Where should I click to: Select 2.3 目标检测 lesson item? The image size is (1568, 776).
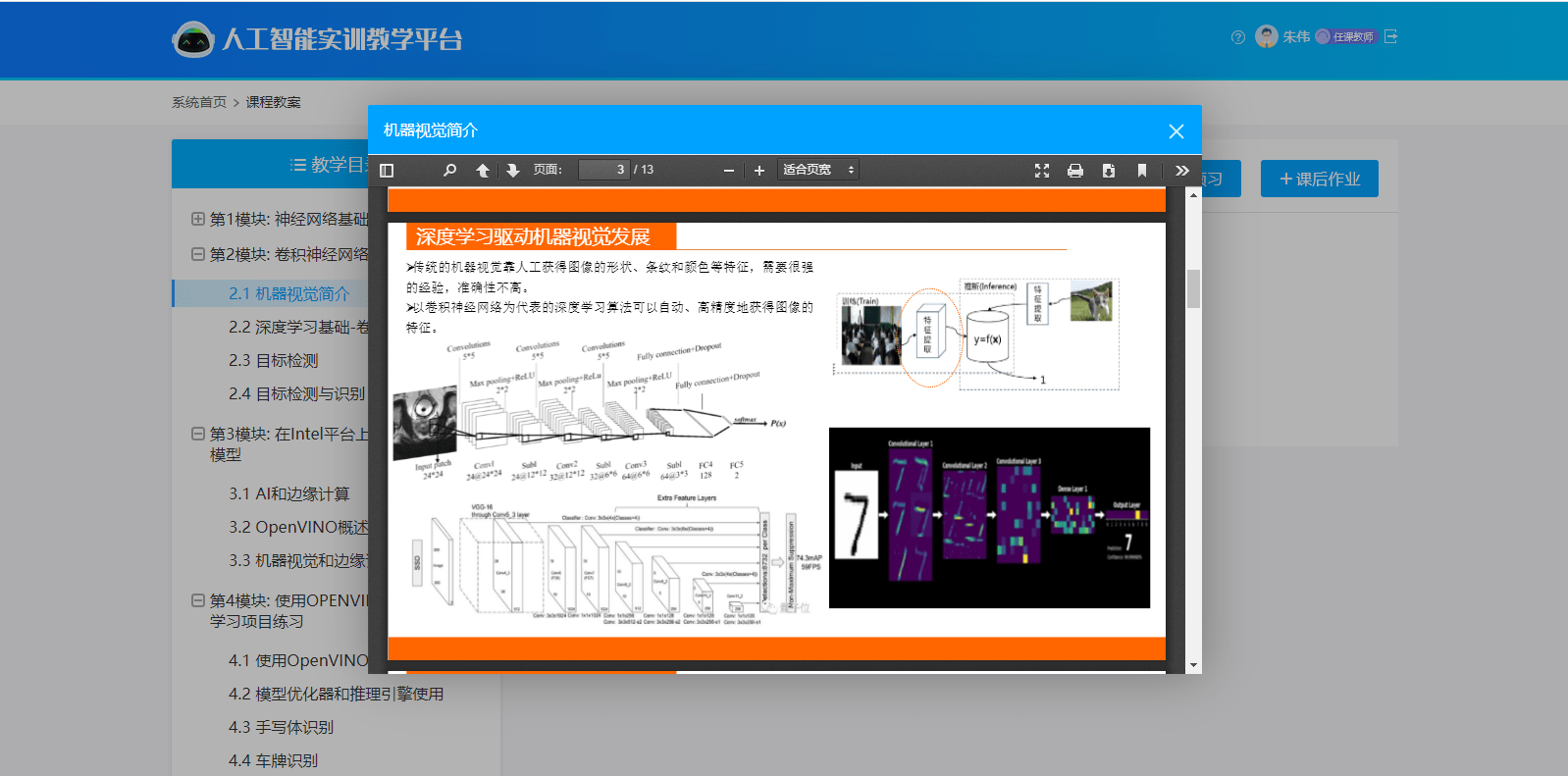274,360
